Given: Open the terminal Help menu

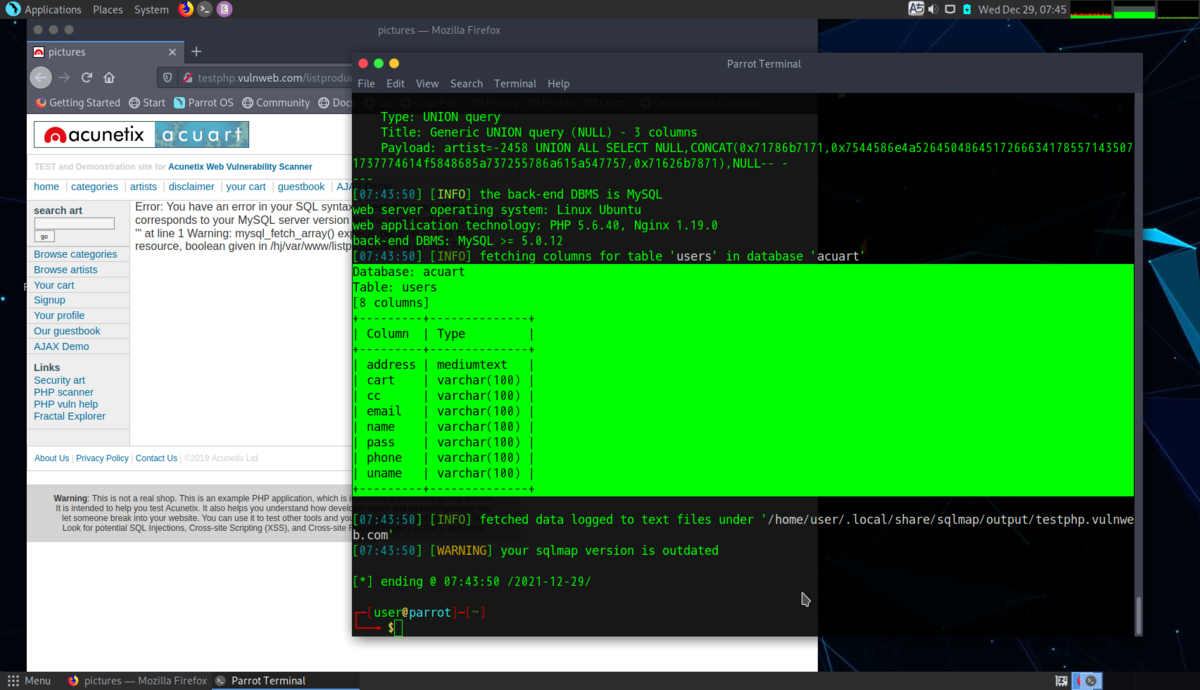Looking at the screenshot, I should tap(558, 84).
